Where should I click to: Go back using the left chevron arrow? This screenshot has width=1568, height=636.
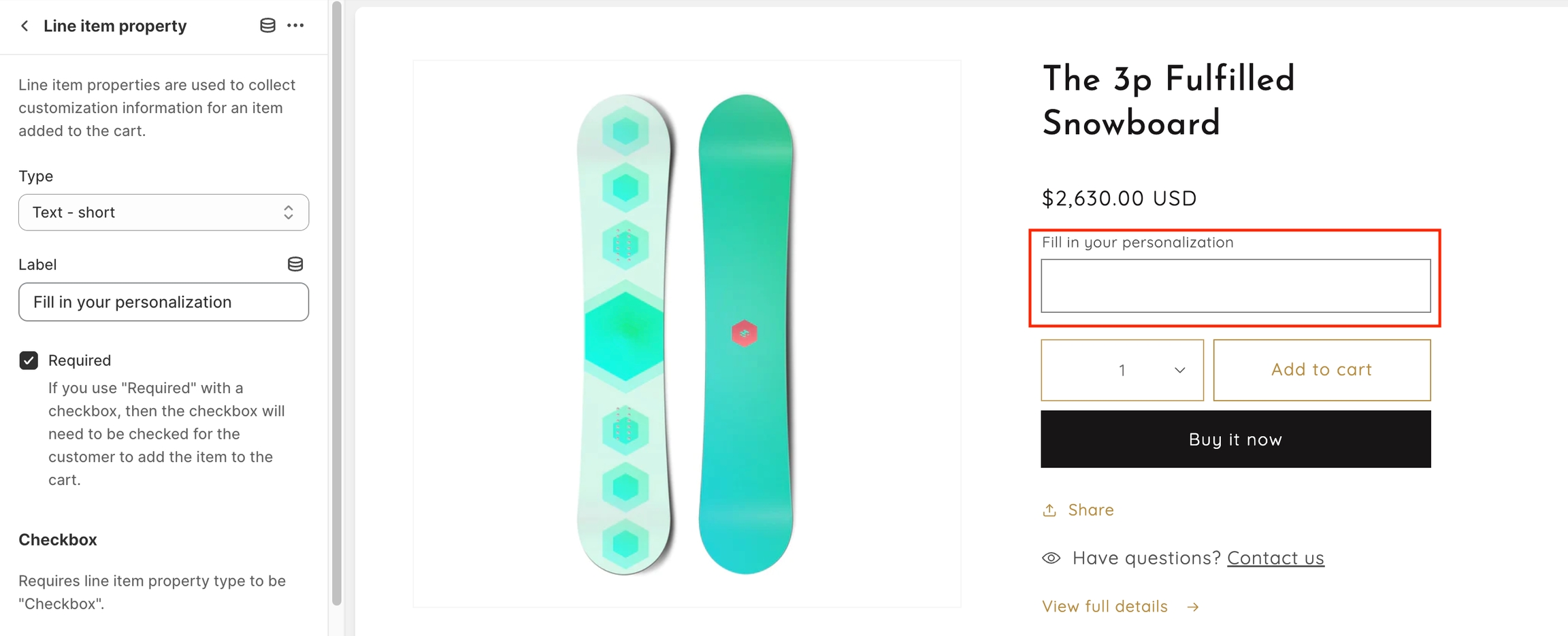coord(24,26)
